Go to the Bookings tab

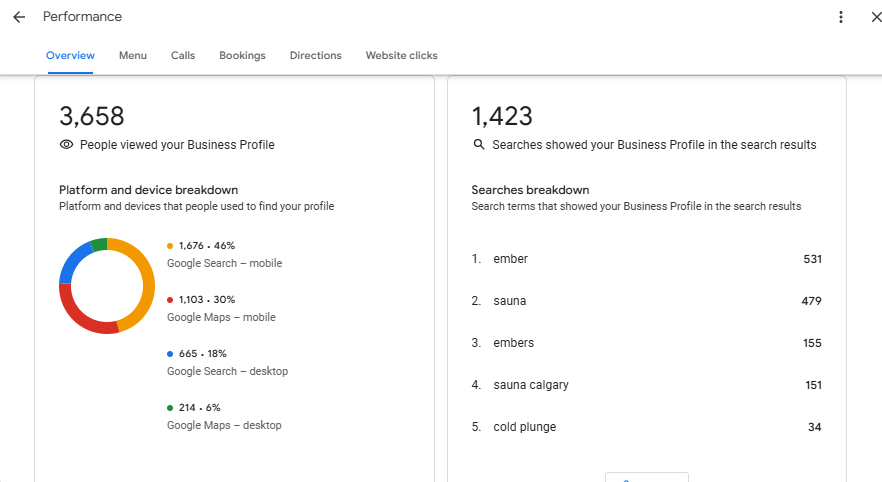242,56
